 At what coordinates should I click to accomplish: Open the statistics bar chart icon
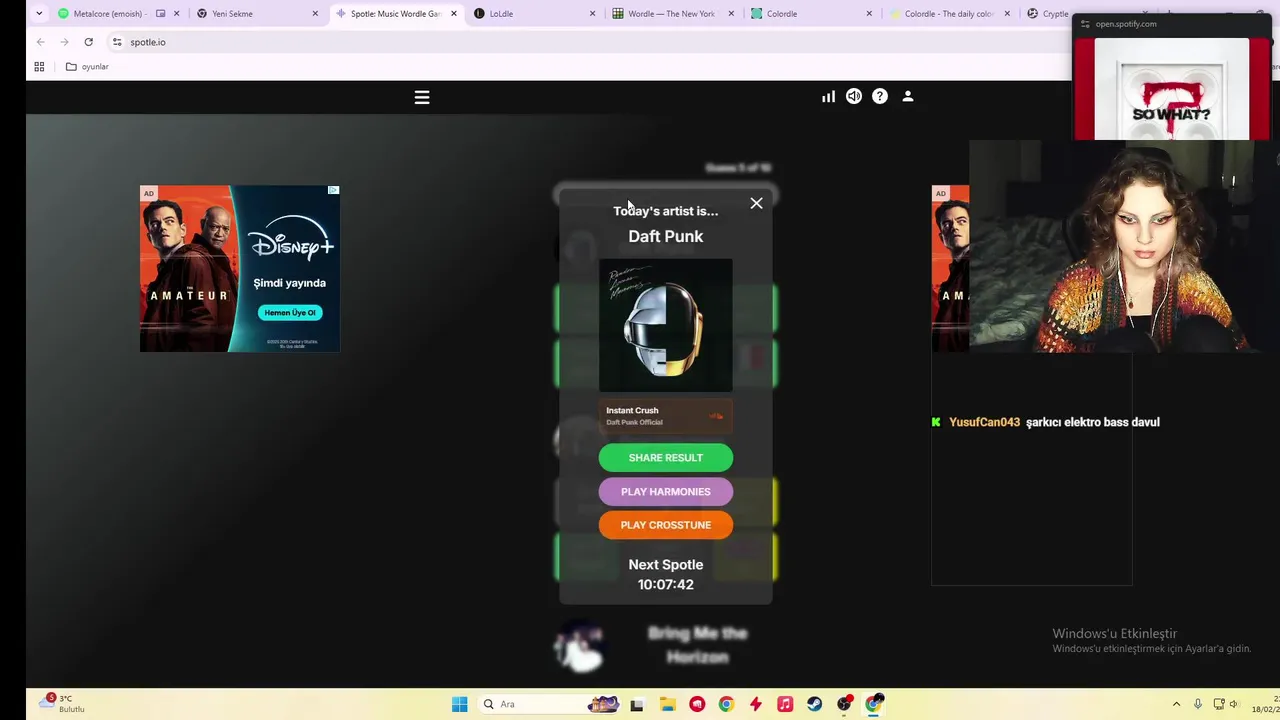click(828, 97)
